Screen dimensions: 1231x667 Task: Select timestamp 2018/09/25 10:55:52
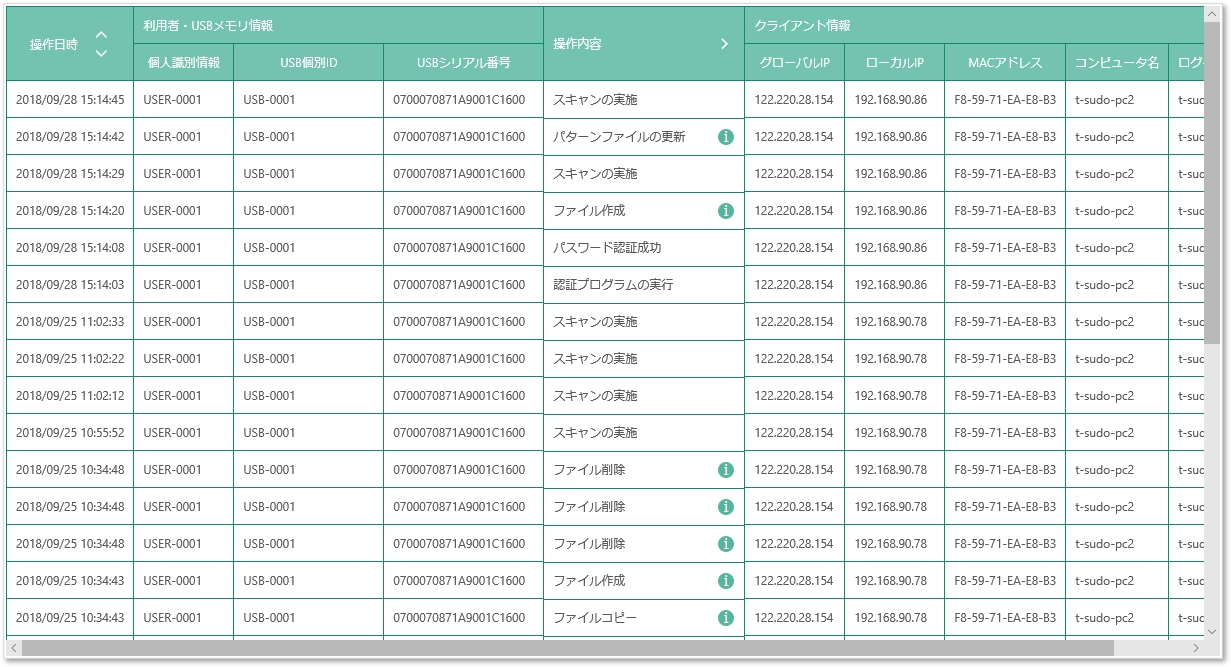pos(70,433)
